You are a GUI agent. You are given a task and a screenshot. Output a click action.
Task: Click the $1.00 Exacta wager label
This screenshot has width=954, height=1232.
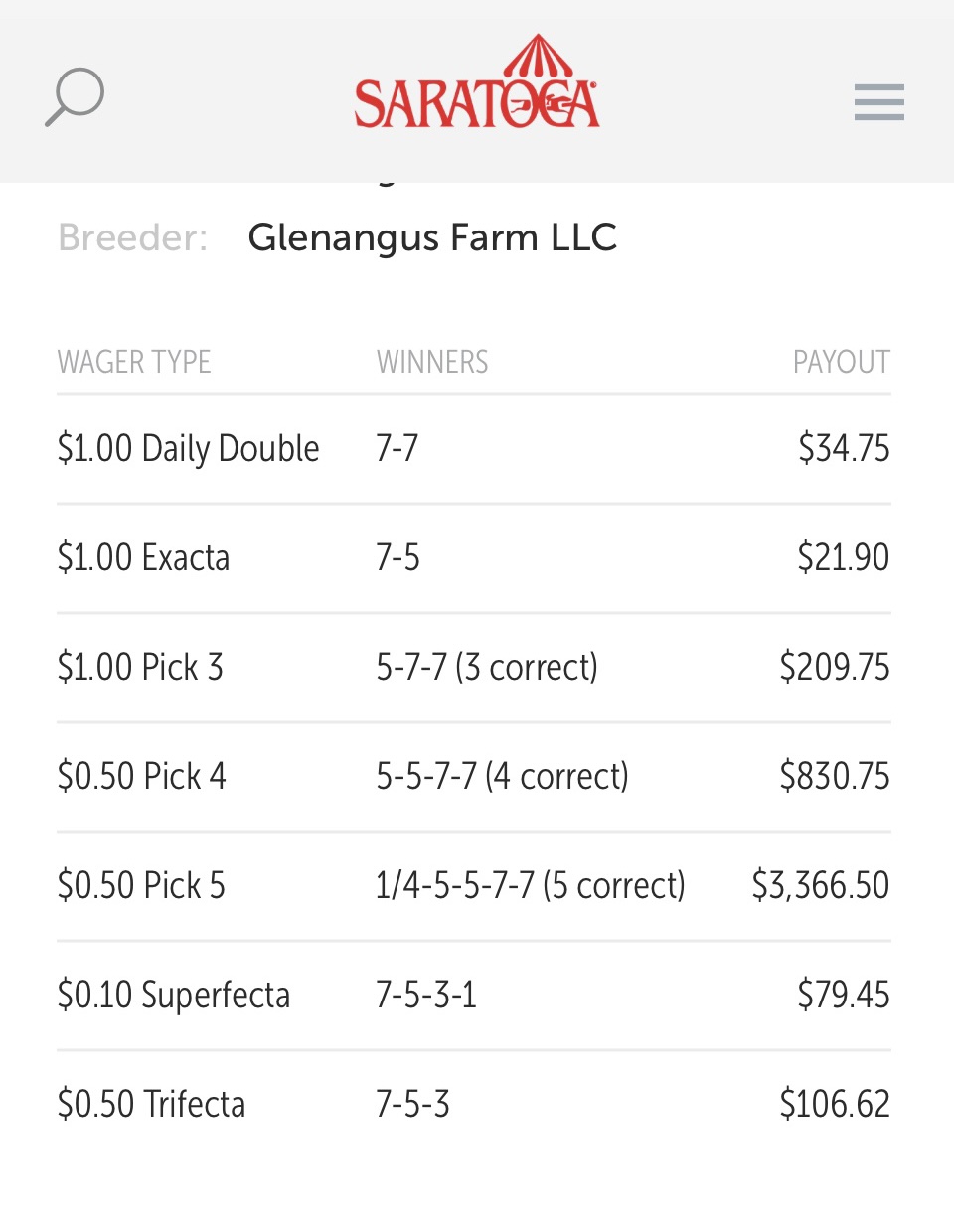click(143, 557)
